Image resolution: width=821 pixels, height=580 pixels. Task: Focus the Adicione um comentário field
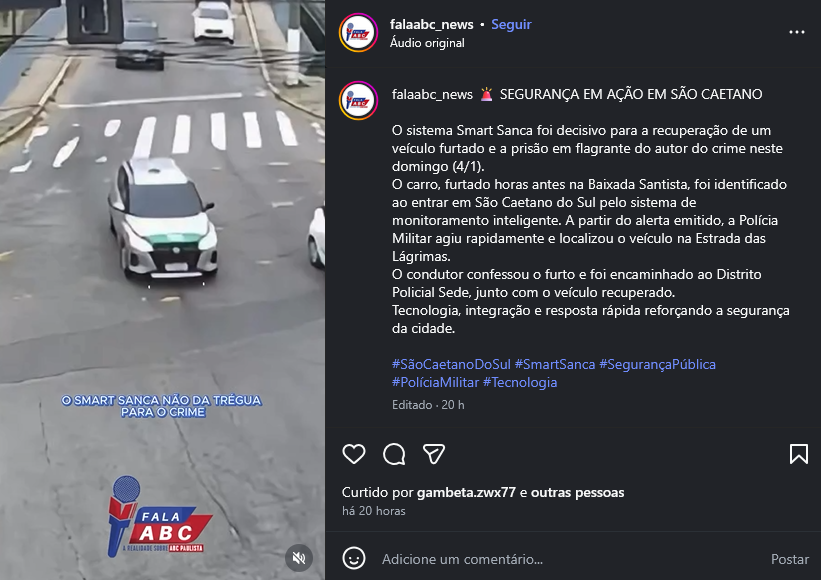point(571,559)
